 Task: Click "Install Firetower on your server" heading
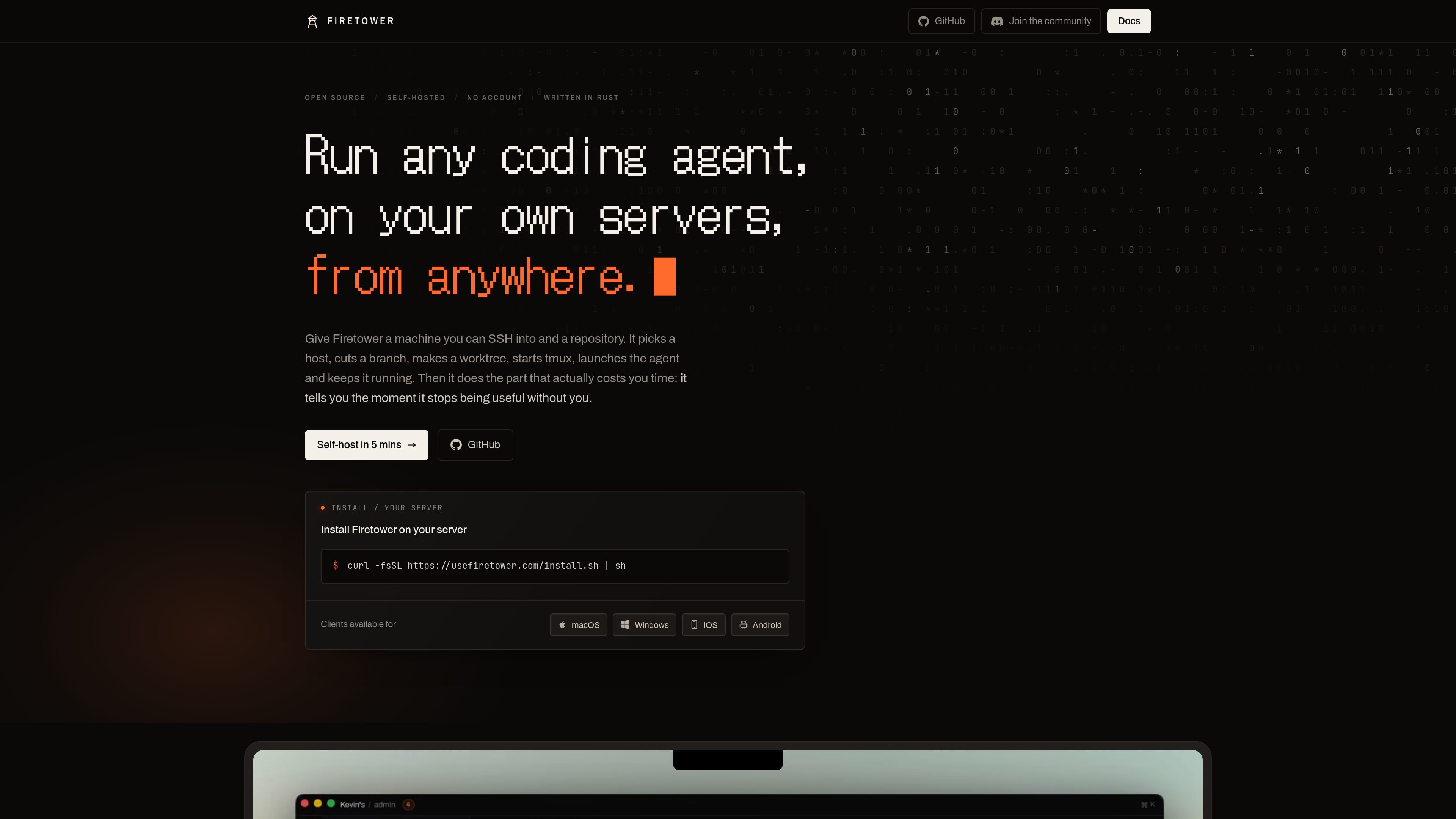click(x=394, y=530)
